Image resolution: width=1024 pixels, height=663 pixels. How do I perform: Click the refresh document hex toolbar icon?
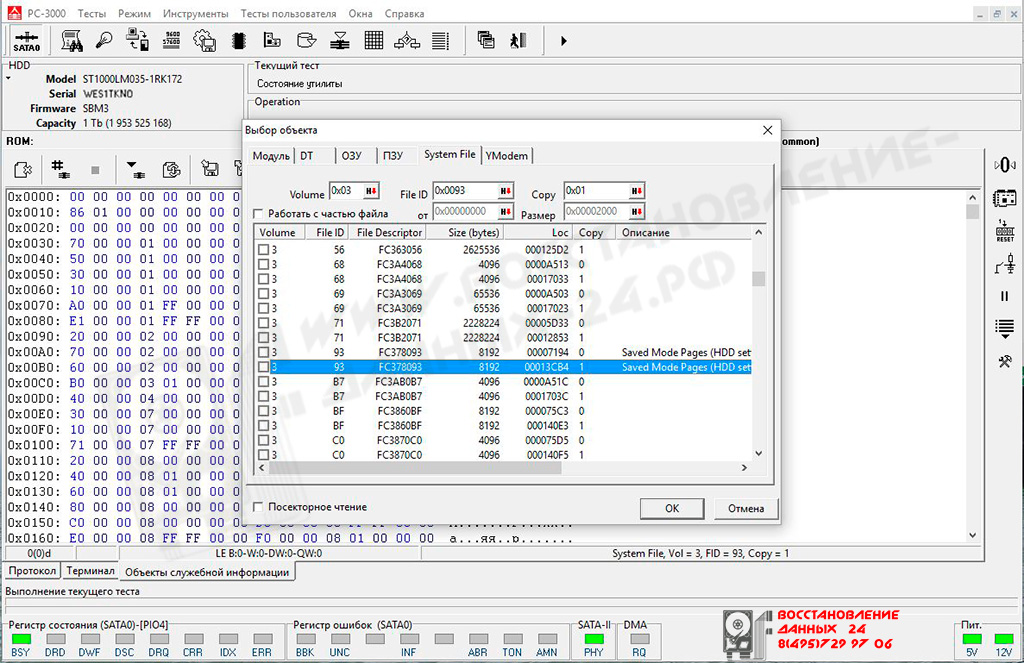pos(171,170)
